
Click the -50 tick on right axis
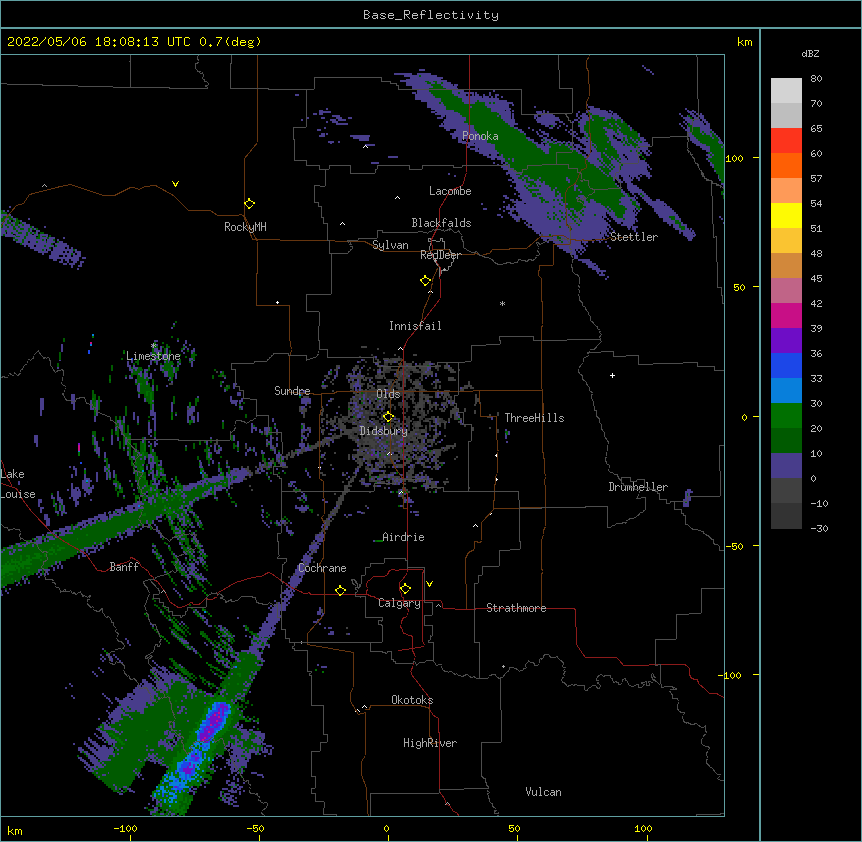(x=734, y=546)
